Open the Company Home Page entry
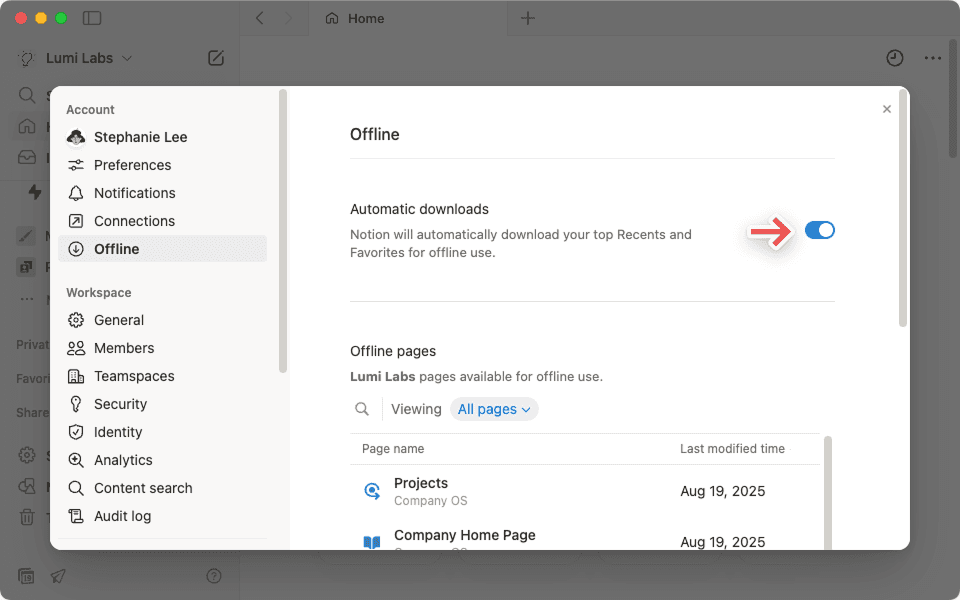960x600 pixels. [x=465, y=536]
